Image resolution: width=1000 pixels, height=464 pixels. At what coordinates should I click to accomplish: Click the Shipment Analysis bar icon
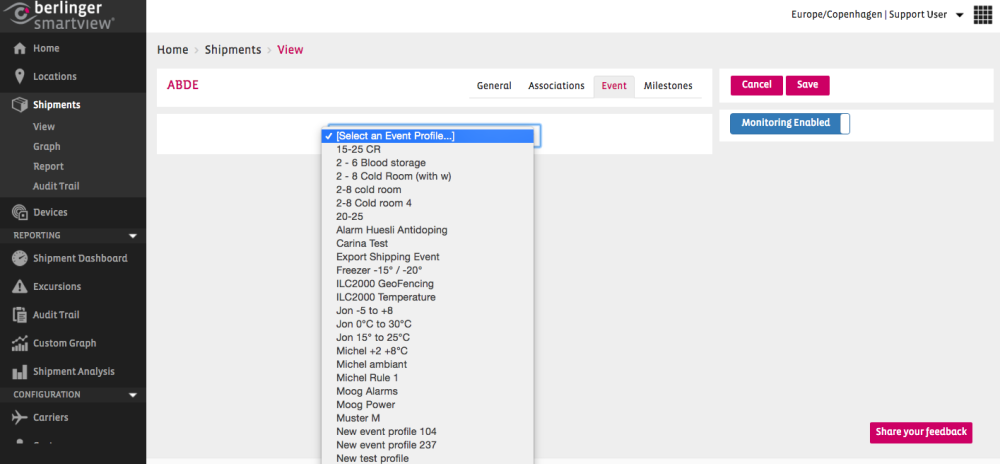pyautogui.click(x=20, y=371)
